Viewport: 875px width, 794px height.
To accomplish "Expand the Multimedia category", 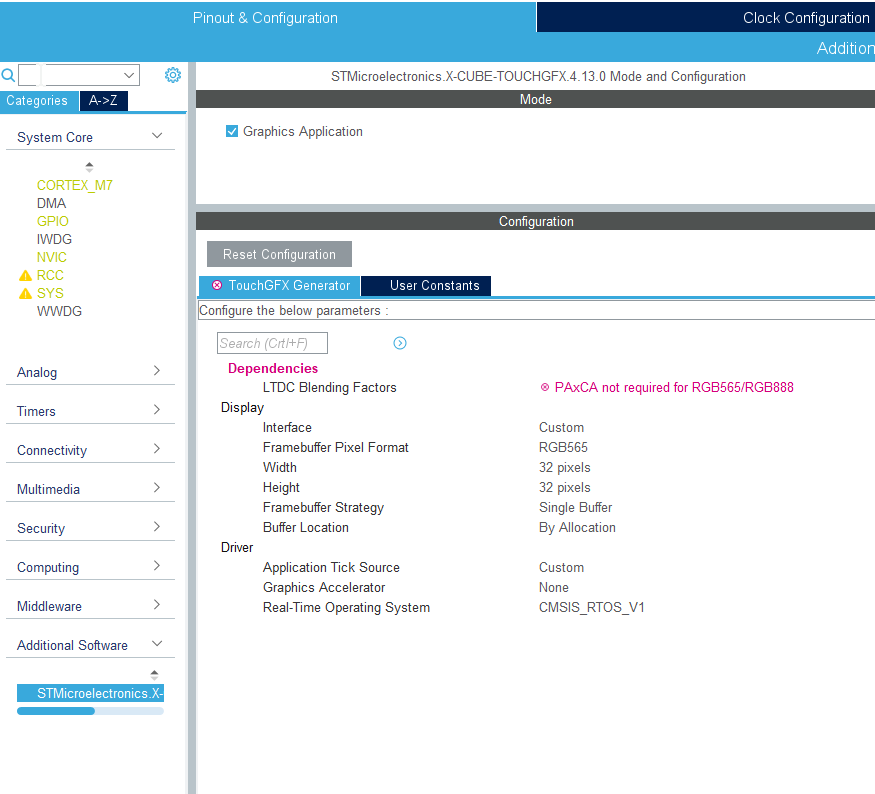I will [157, 488].
